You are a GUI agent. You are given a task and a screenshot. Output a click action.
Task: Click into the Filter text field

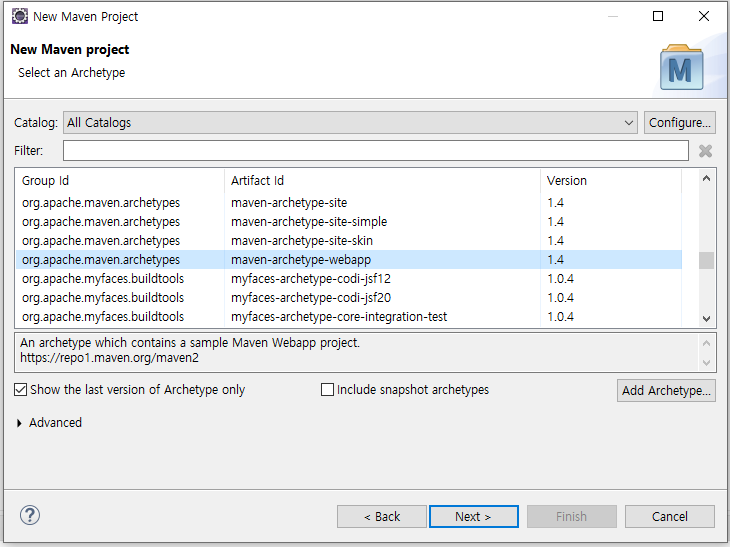(376, 151)
